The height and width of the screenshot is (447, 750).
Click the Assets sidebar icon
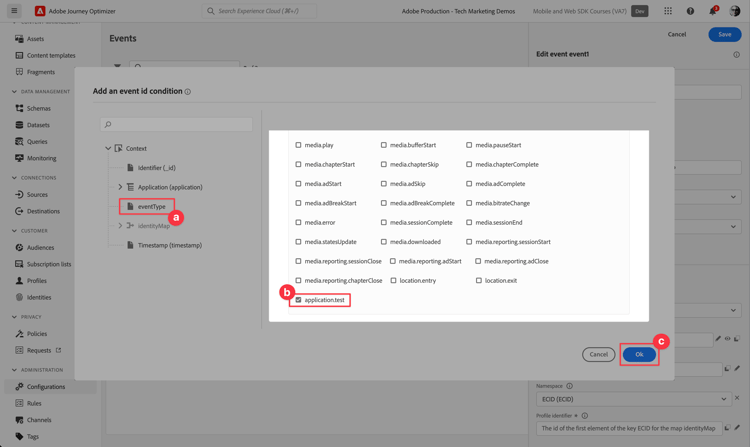(x=19, y=39)
